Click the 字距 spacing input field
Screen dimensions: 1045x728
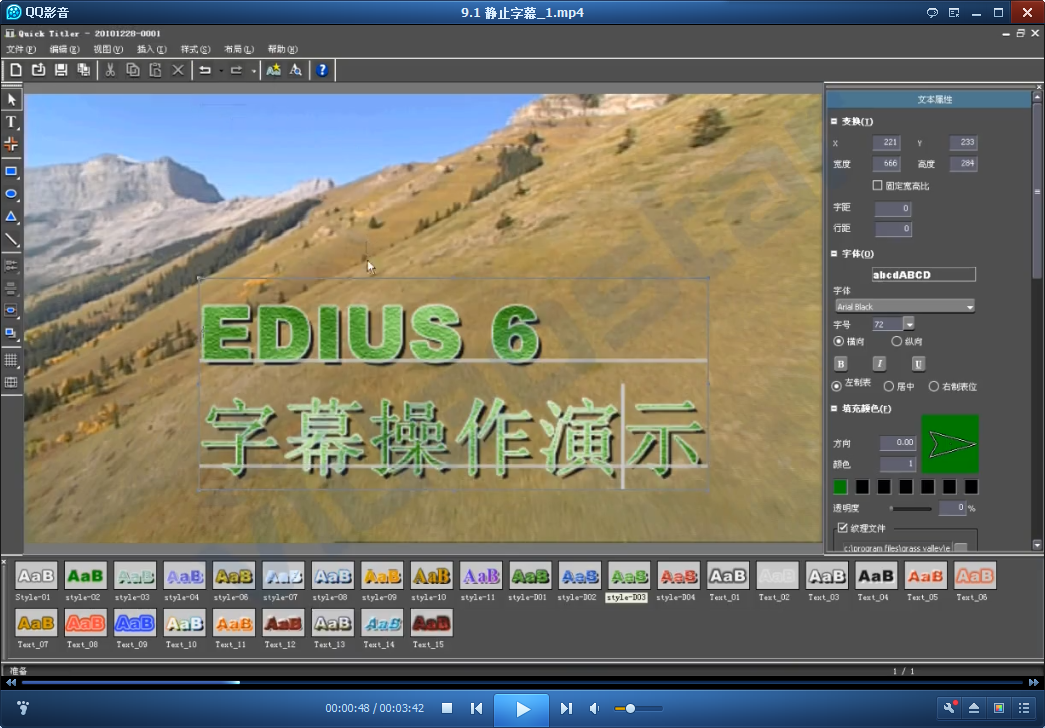pos(893,208)
